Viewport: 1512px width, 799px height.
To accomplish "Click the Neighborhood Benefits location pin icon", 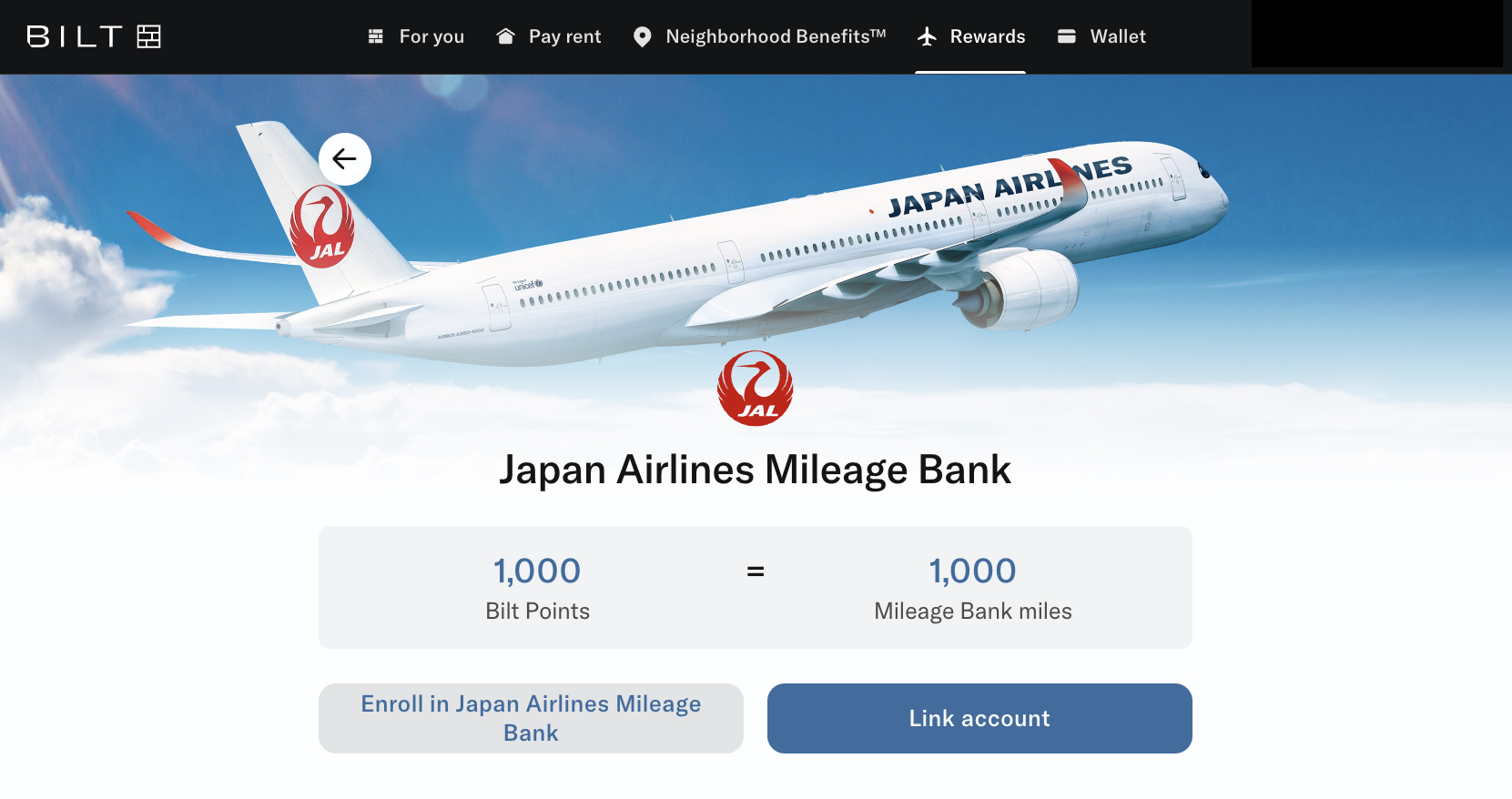I will [642, 36].
